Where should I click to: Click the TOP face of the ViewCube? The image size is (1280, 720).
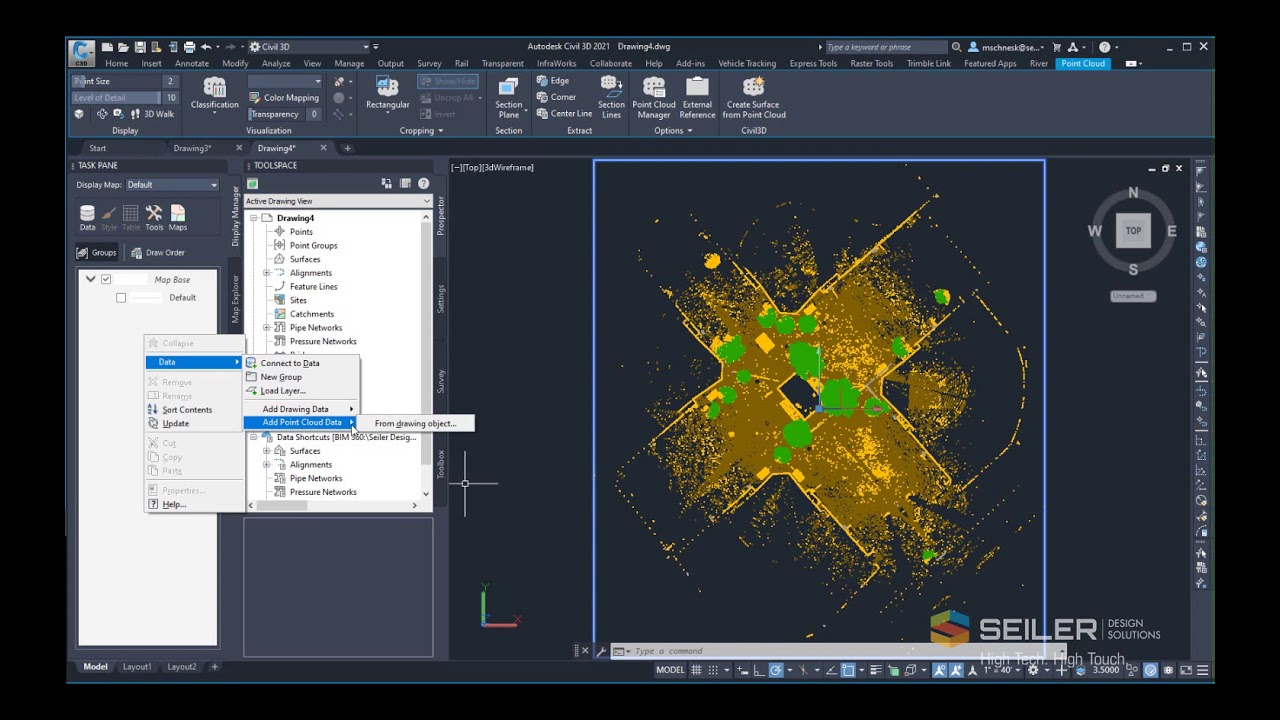pos(1133,231)
